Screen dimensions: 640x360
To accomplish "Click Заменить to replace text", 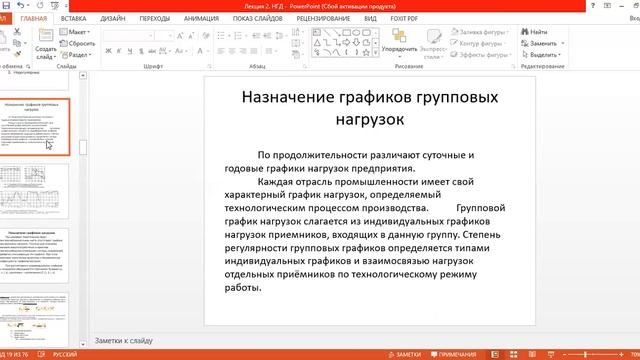I will pos(542,43).
